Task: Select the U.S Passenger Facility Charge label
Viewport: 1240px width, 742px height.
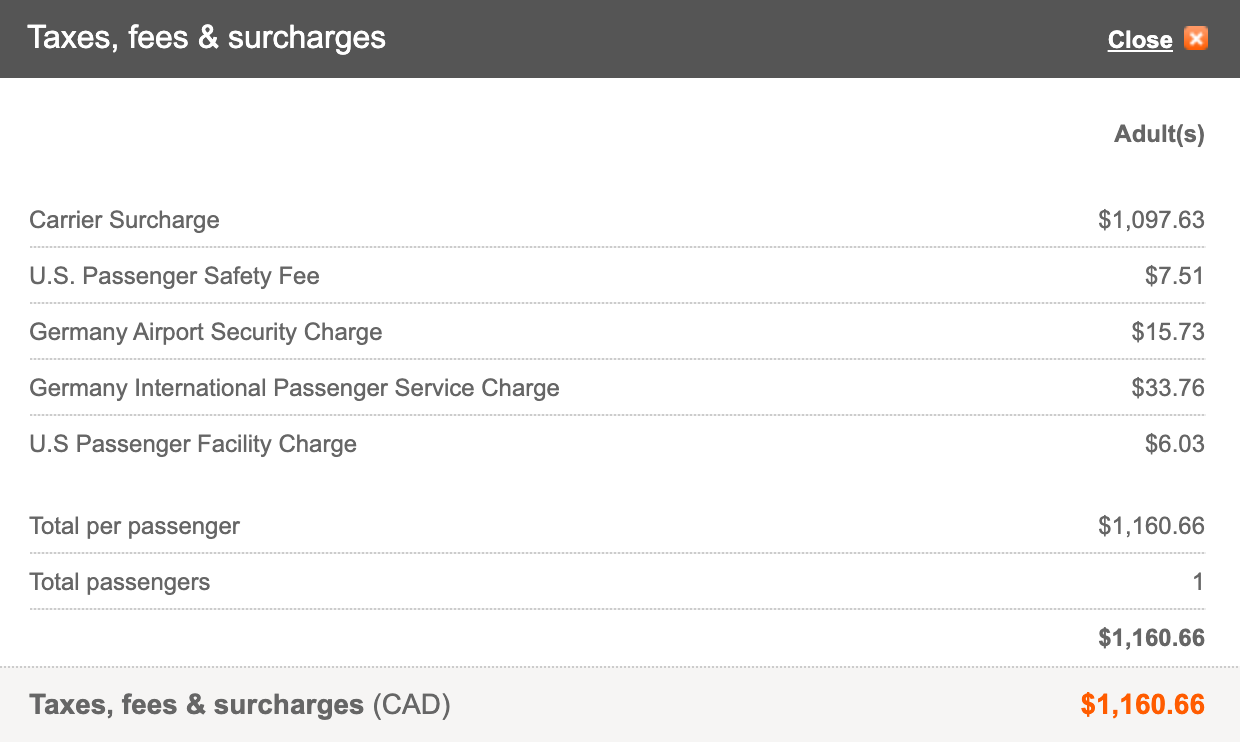Action: click(193, 444)
